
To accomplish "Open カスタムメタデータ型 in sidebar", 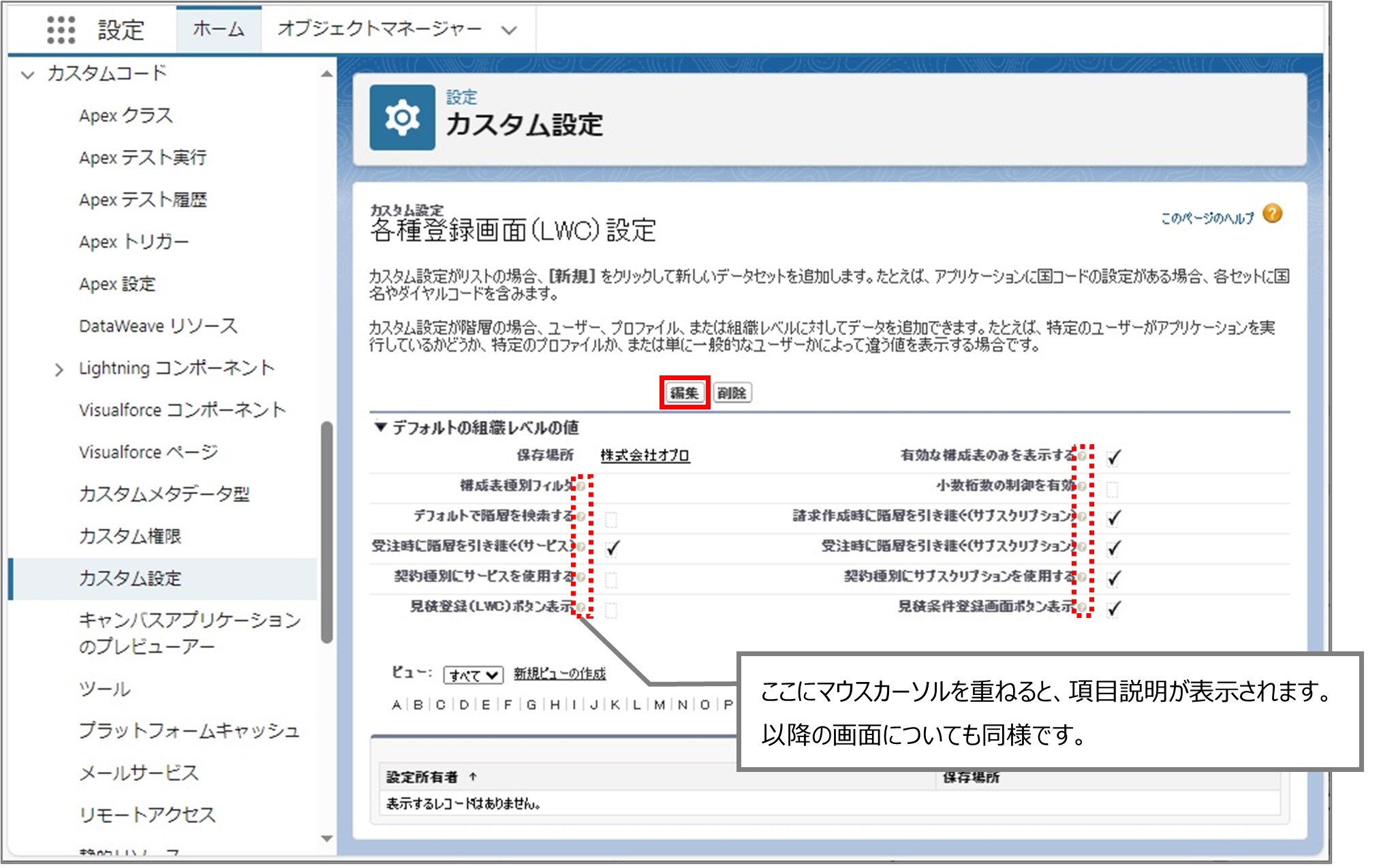I will (x=164, y=494).
